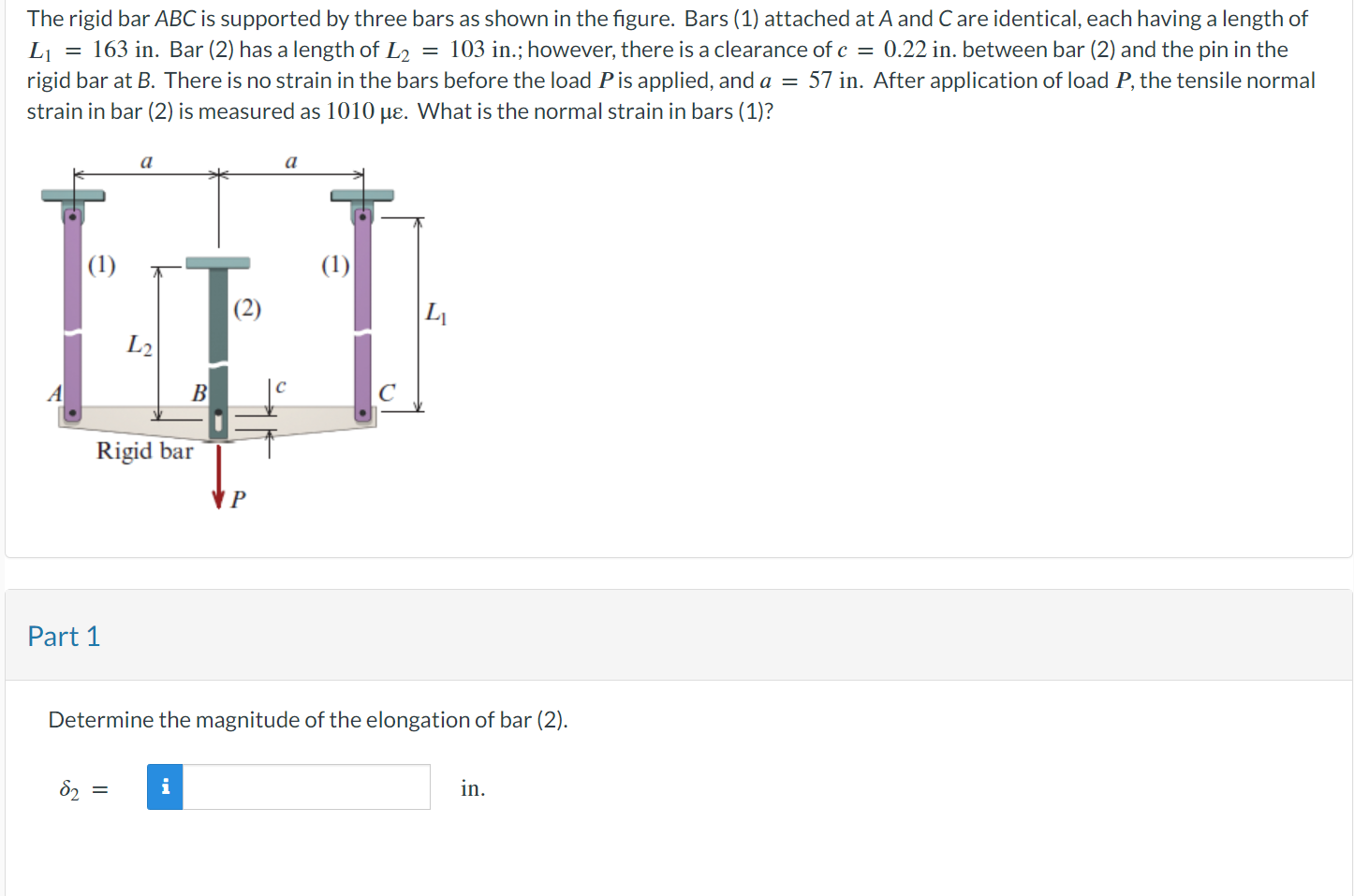
Task: Click the blue info icon beside the δ2 field
Action: [x=165, y=786]
